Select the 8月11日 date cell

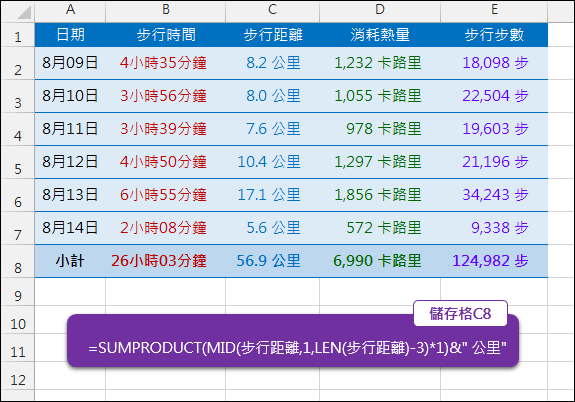[70, 129]
